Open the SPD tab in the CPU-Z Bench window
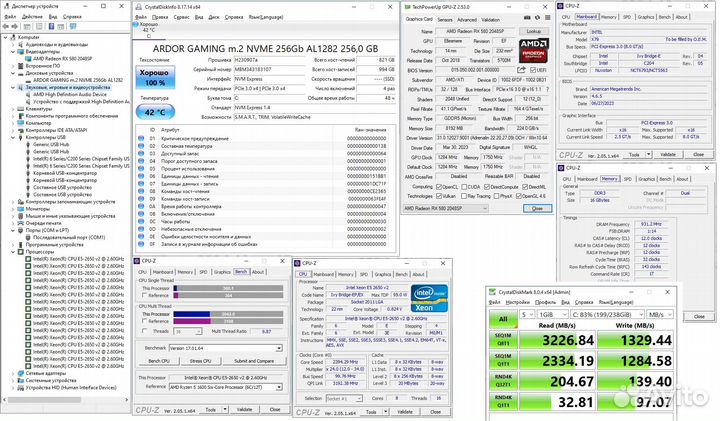This screenshot has width=720, height=421. [x=203, y=272]
